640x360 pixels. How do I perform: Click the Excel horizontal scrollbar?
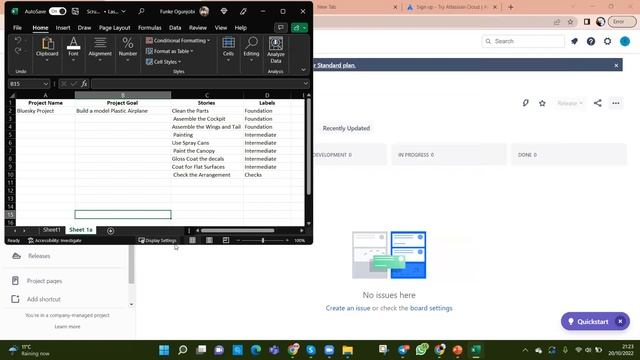pos(237,231)
